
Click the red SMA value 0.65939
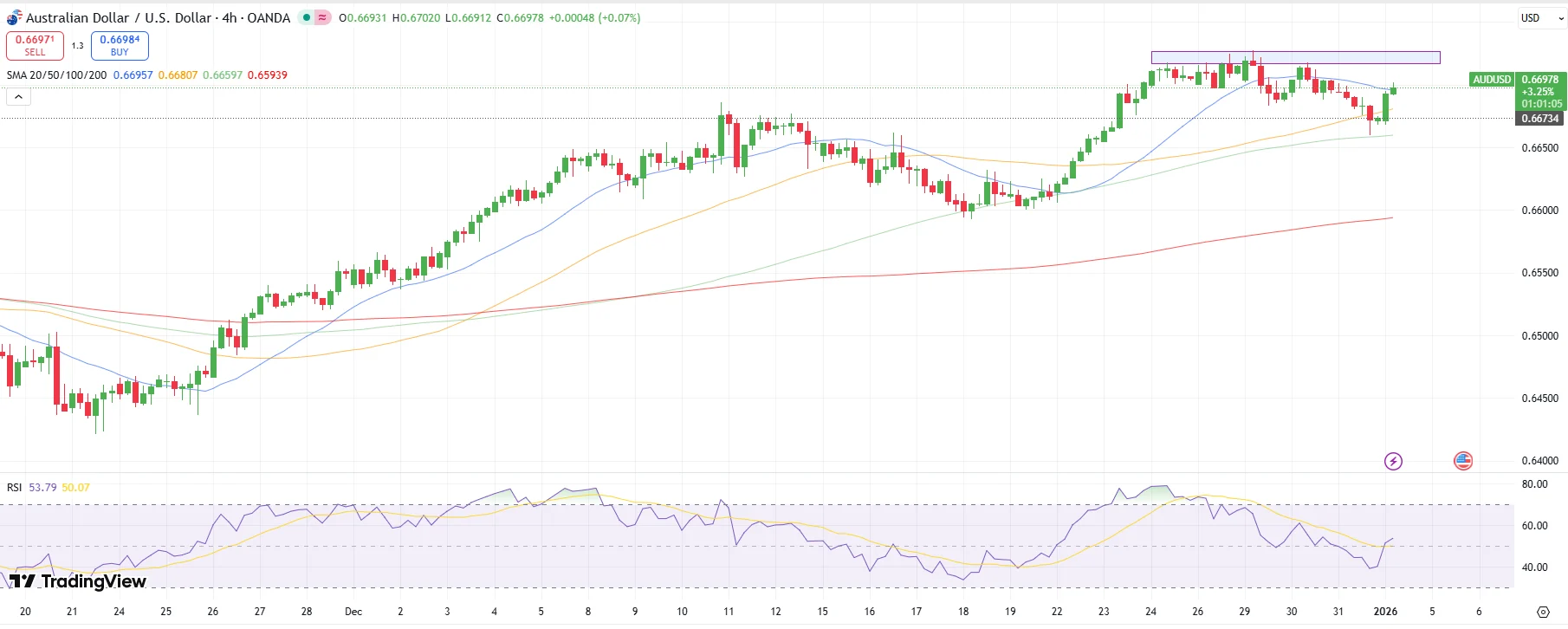pyautogui.click(x=268, y=75)
